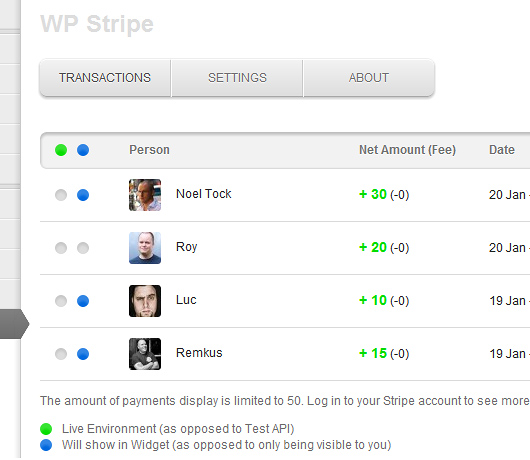
Task: Click Roy's avatar photo
Action: tap(145, 248)
